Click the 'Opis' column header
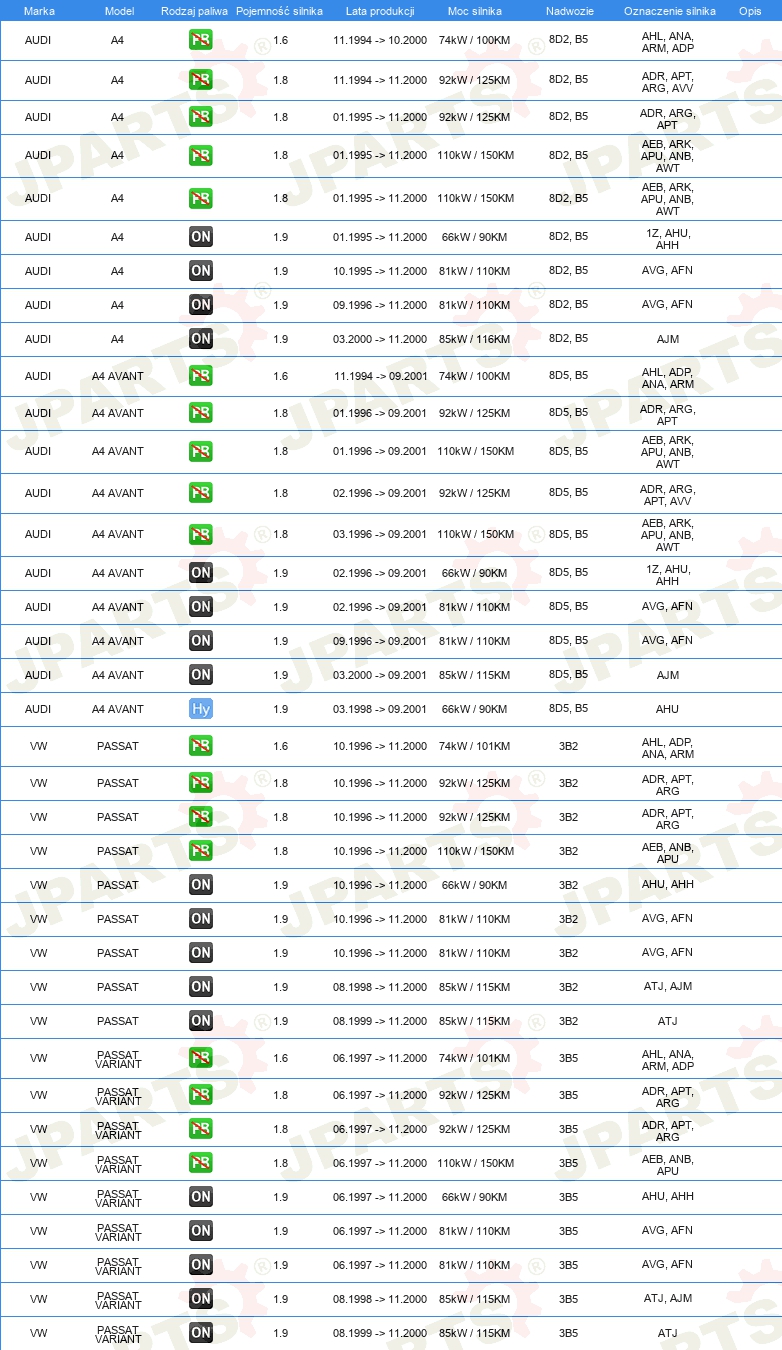The image size is (782, 1350). [750, 11]
